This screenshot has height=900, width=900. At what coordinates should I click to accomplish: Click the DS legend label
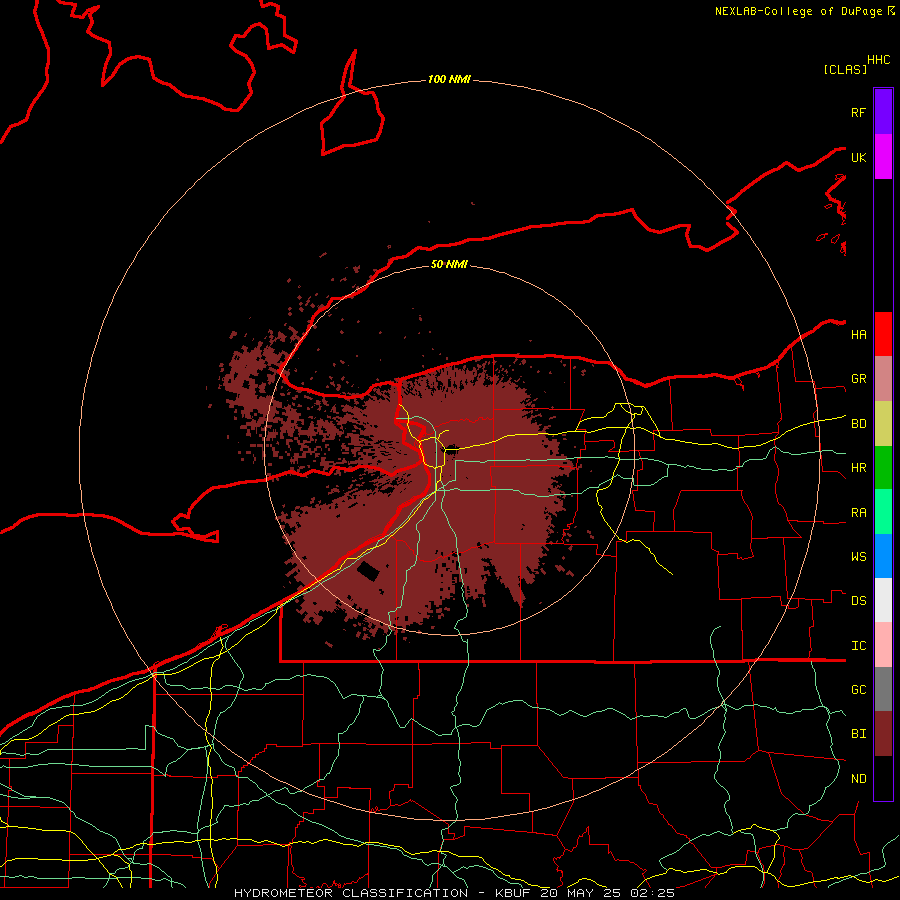click(x=858, y=601)
